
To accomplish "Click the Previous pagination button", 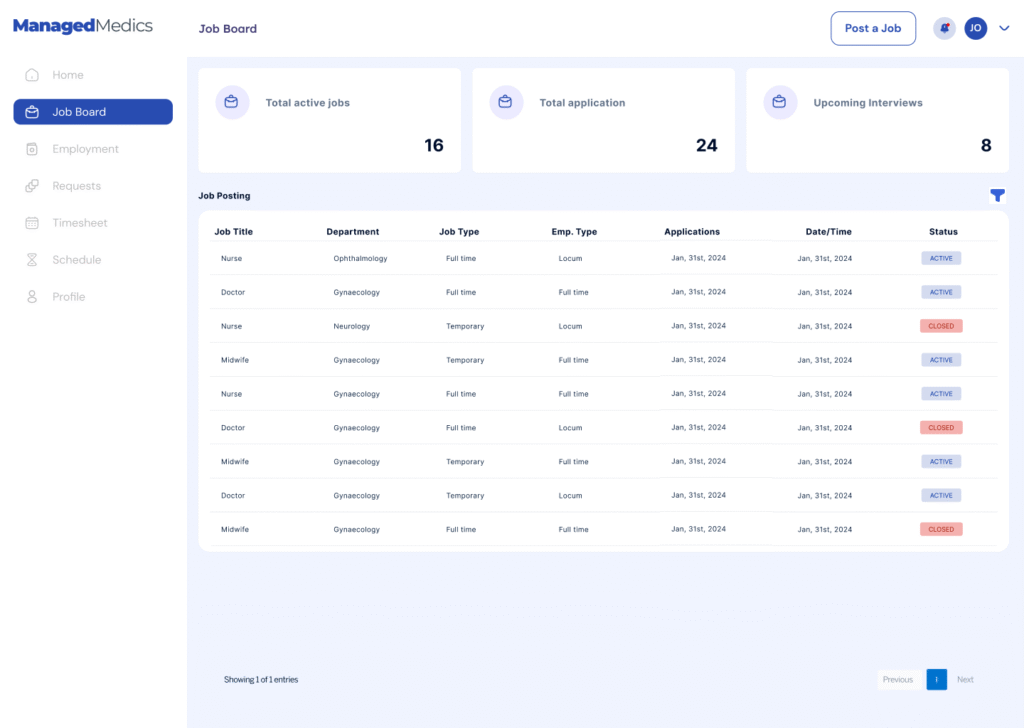I will (x=897, y=680).
